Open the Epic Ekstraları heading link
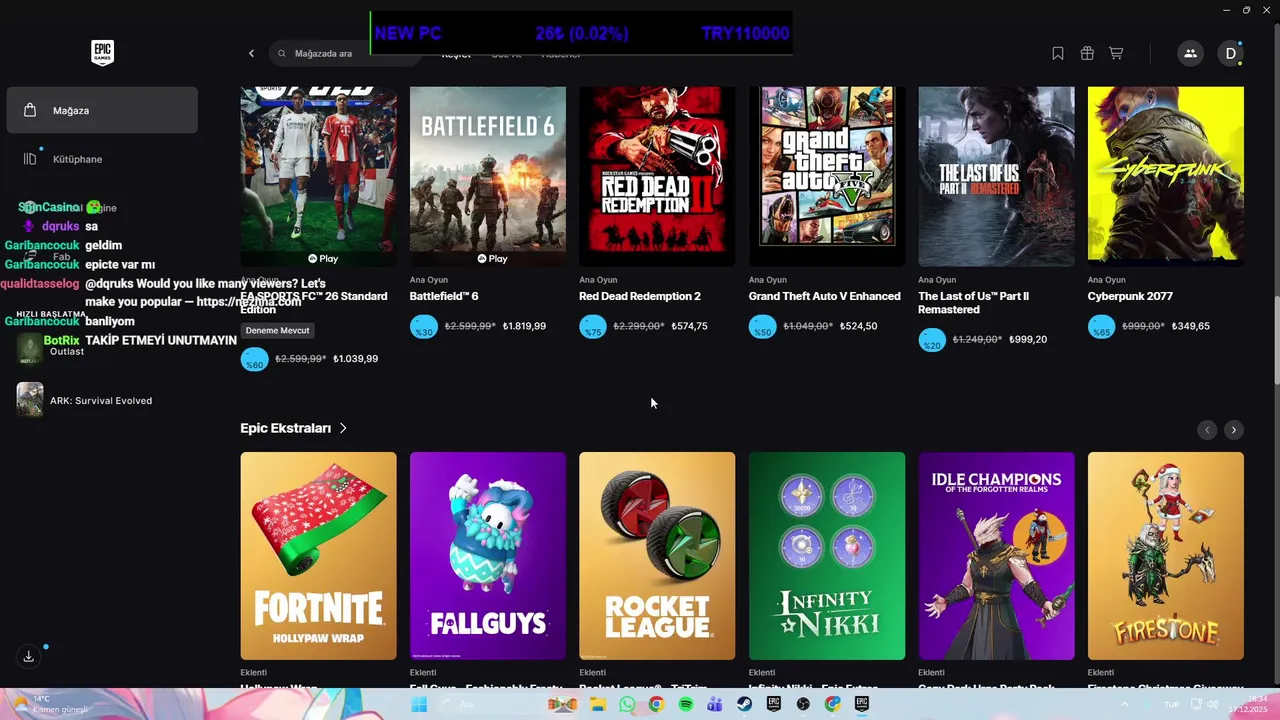 point(285,428)
